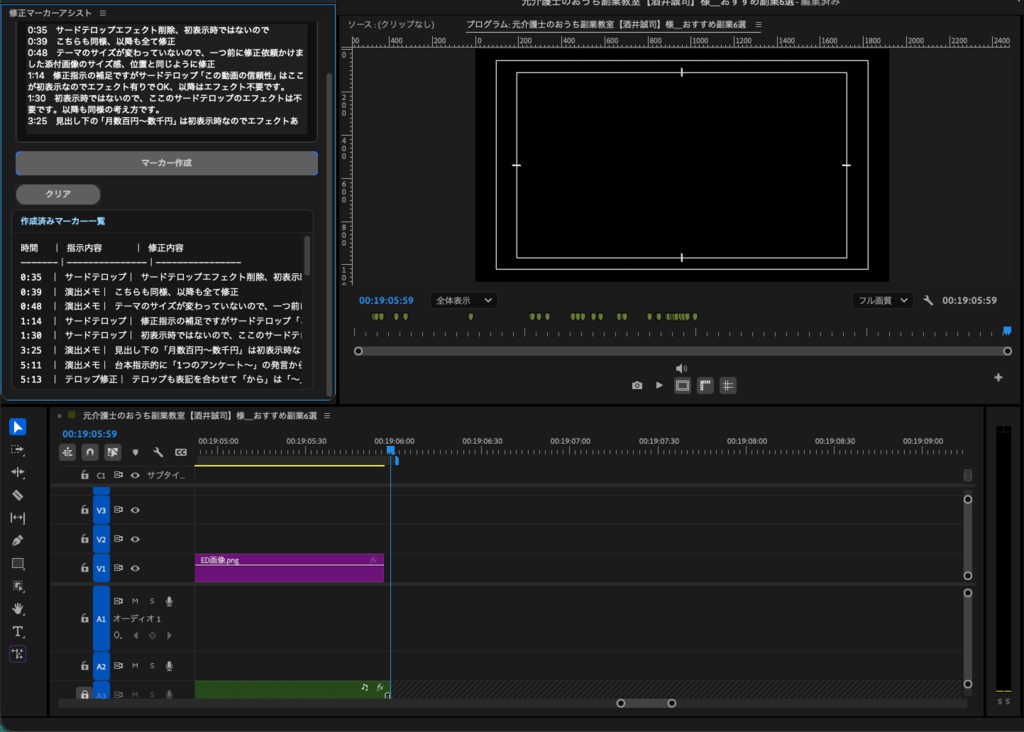Select the プログラム monitor tab
The height and width of the screenshot is (732, 1024).
click(x=605, y=24)
